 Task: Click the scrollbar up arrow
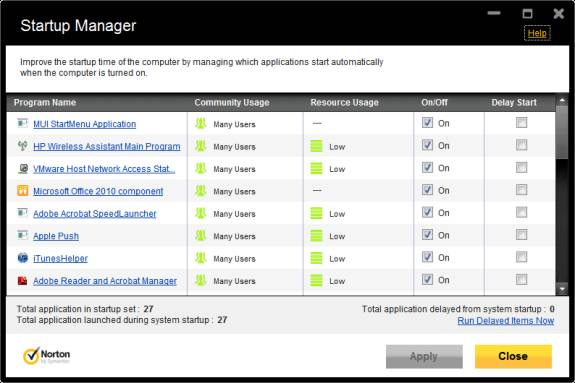tap(562, 100)
